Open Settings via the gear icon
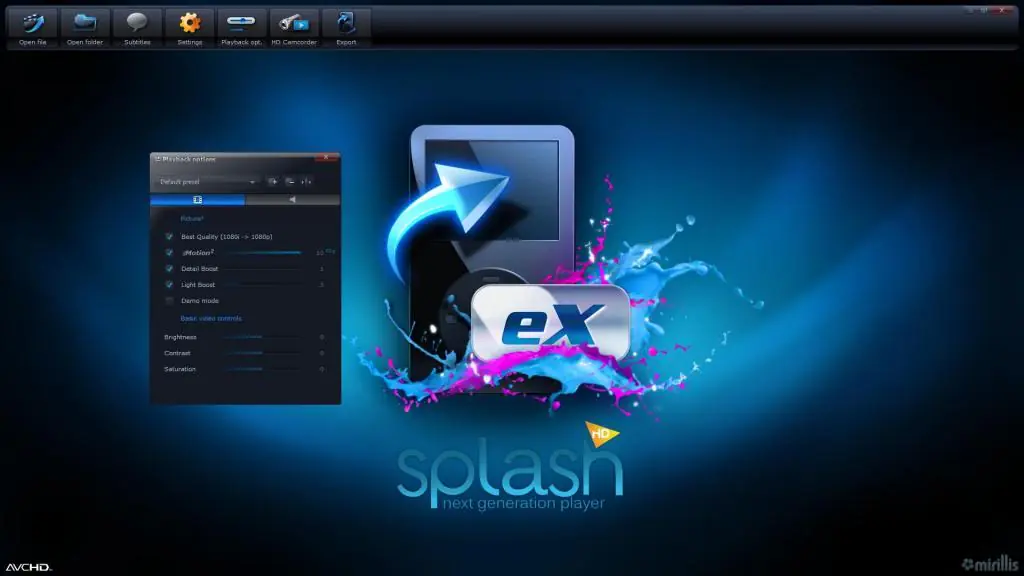This screenshot has height=576, width=1024. (189, 27)
